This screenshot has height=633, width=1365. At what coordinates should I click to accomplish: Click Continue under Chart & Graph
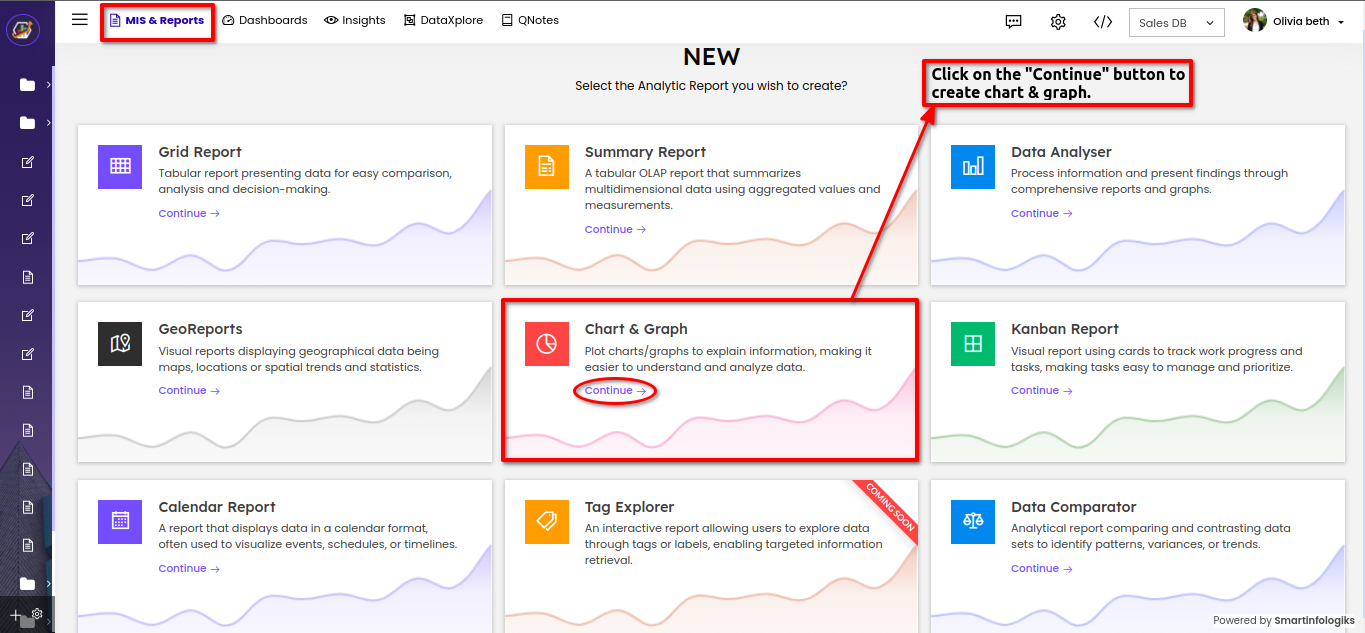615,391
